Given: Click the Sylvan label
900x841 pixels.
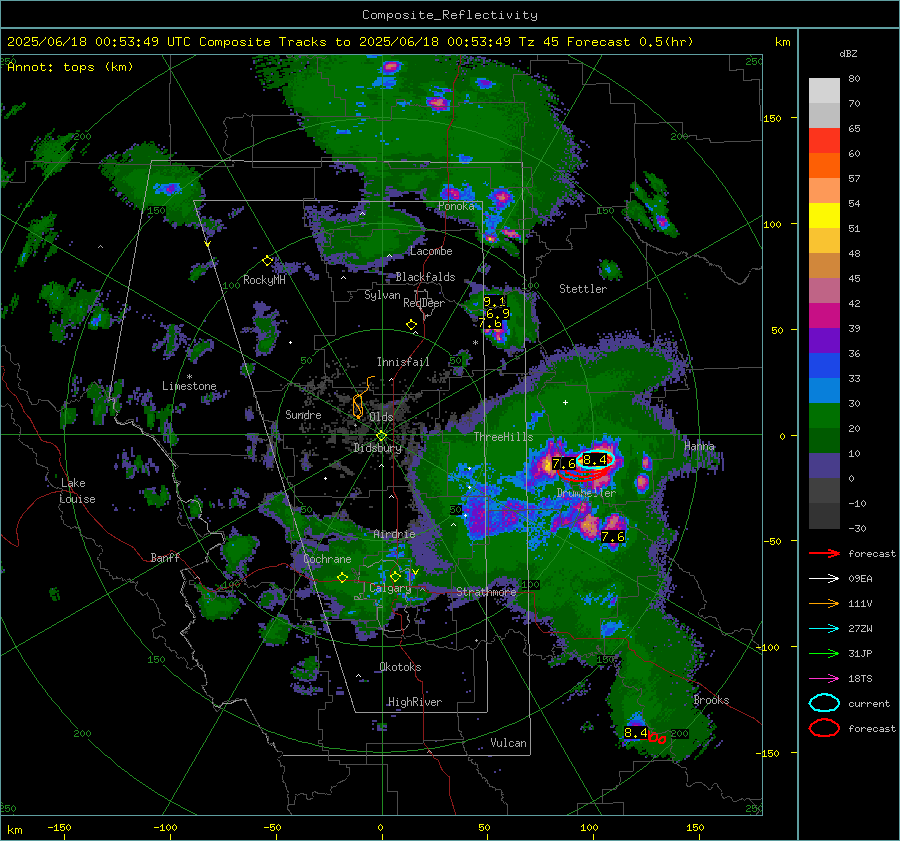Looking at the screenshot, I should [x=382, y=295].
